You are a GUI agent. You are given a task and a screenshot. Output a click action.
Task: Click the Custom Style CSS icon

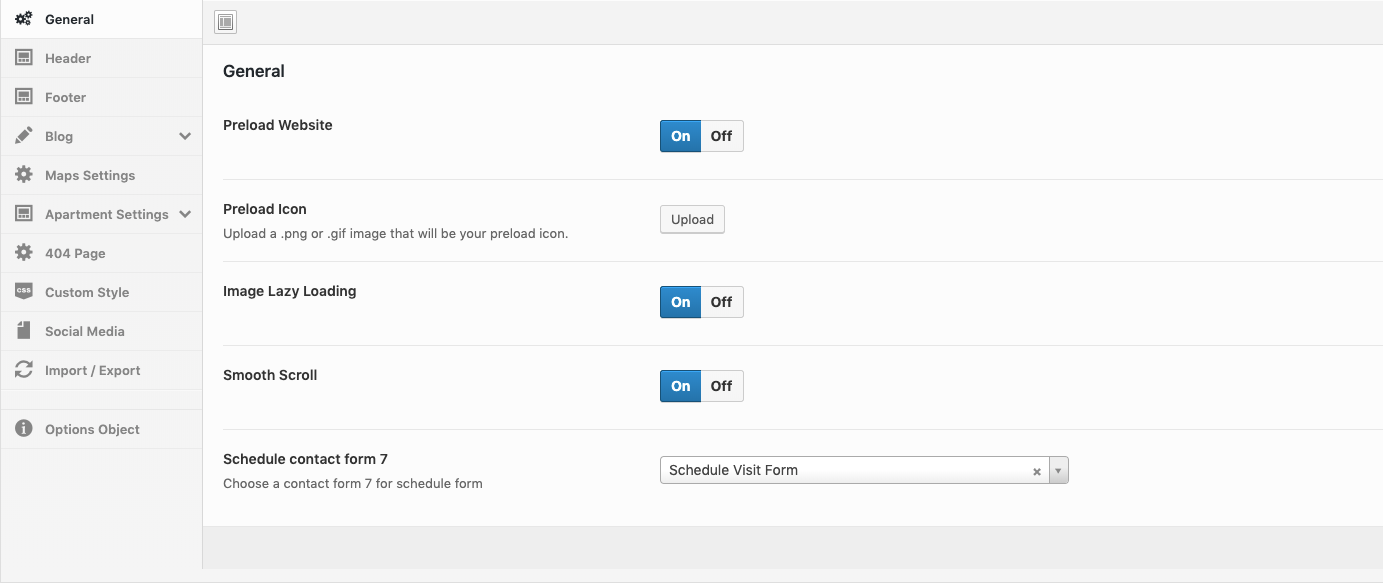24,291
